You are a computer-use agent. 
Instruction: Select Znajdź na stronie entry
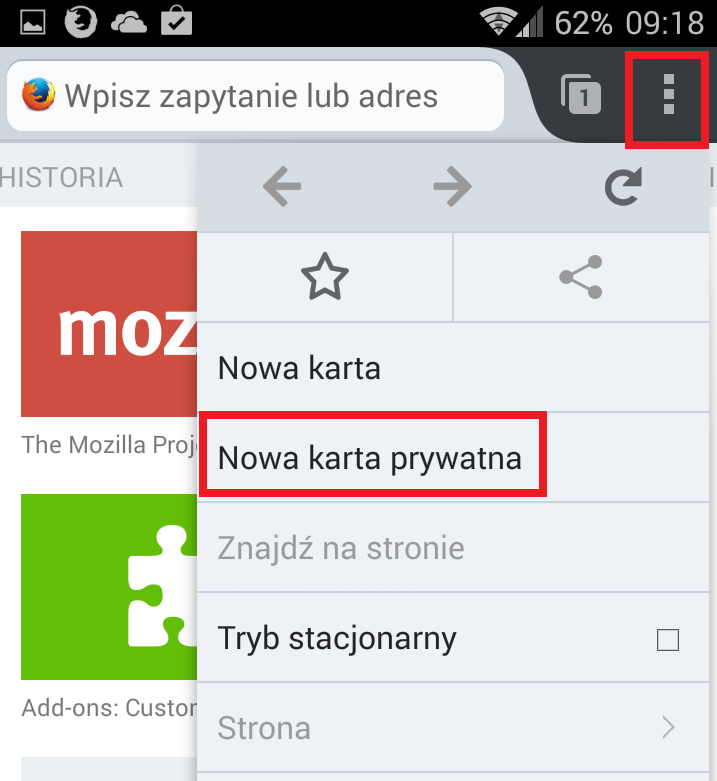click(x=453, y=548)
